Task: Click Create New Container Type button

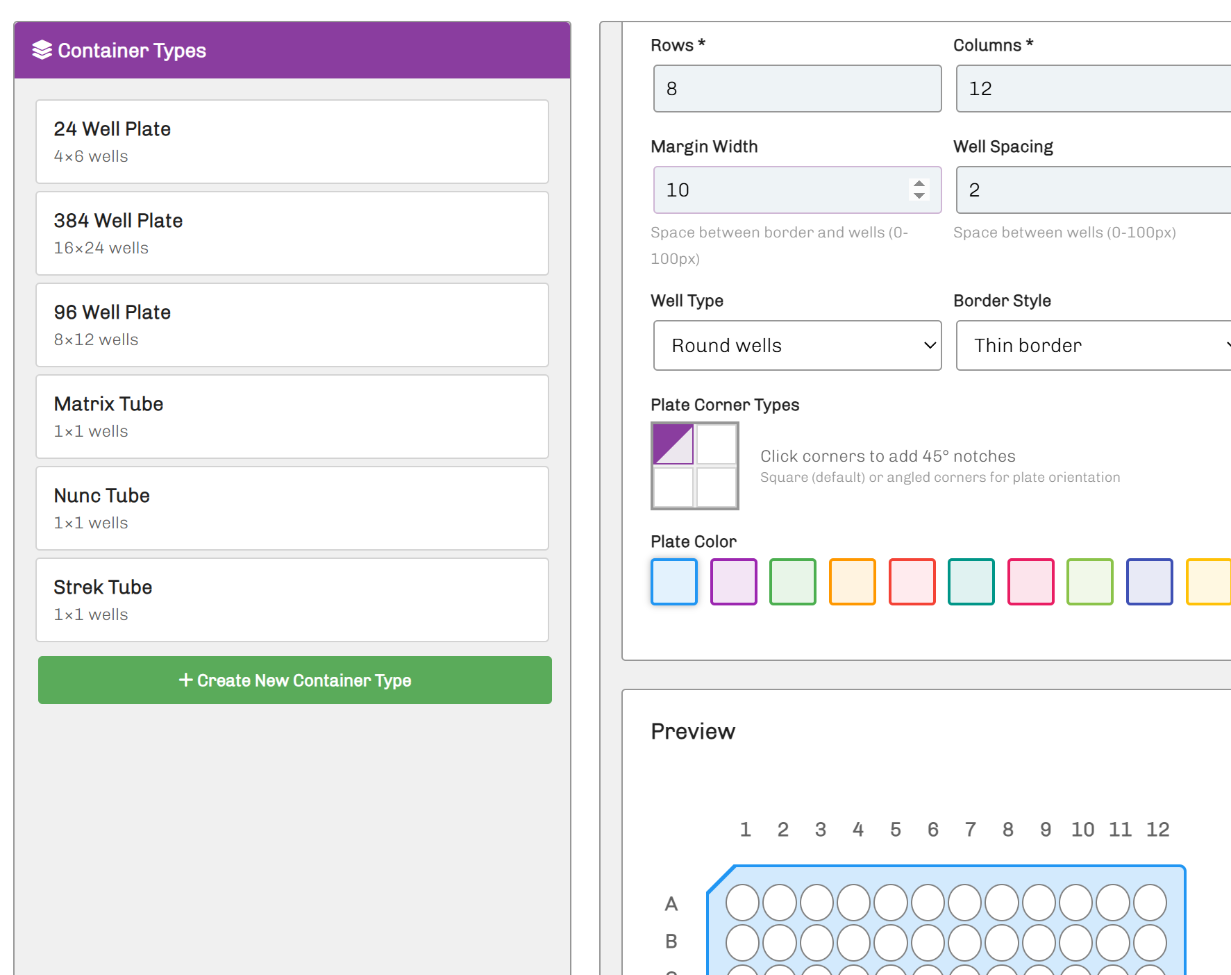Action: (295, 680)
